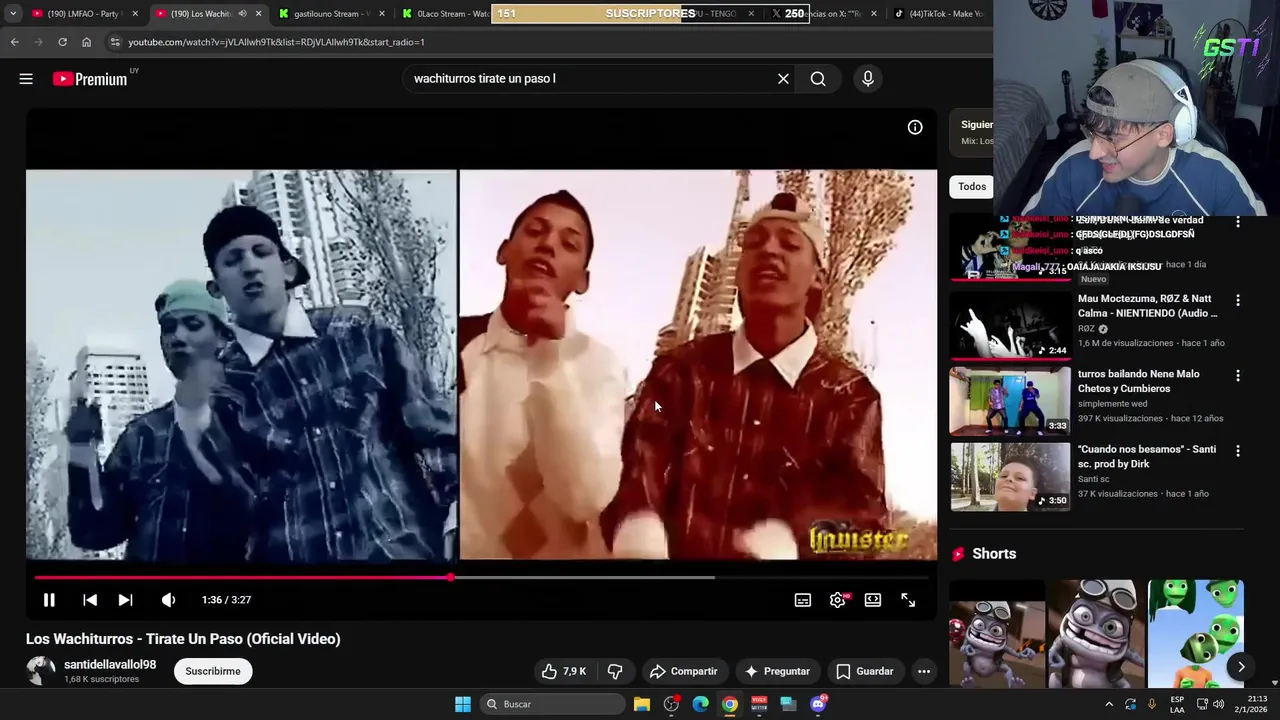Open options menu for Cuando nos besamos video
The image size is (1280, 720).
[1238, 451]
